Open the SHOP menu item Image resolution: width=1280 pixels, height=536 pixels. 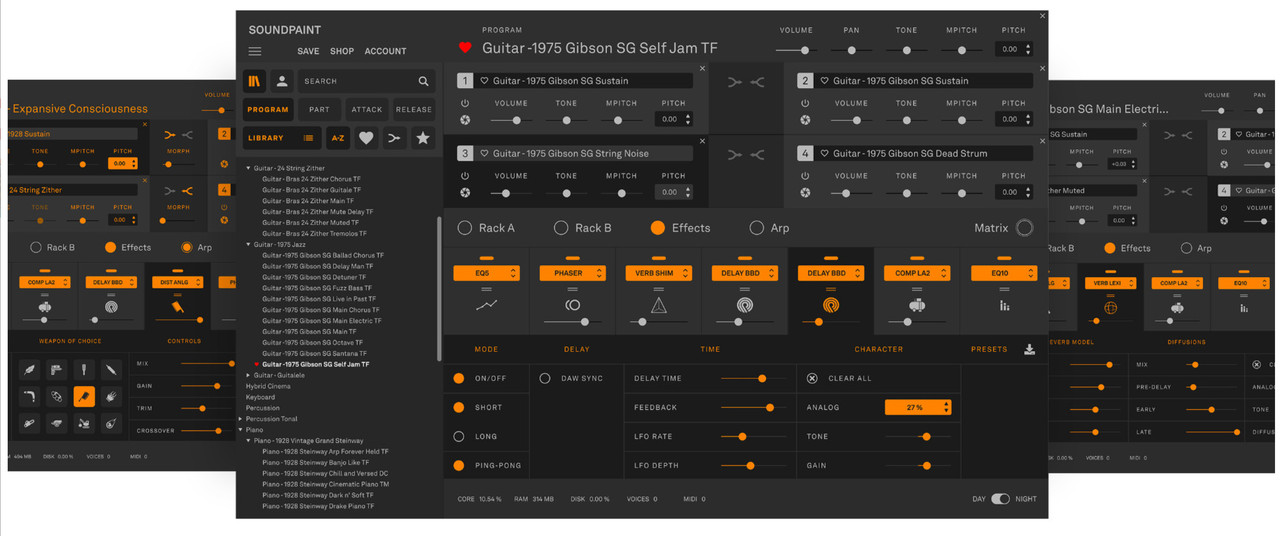tap(342, 51)
